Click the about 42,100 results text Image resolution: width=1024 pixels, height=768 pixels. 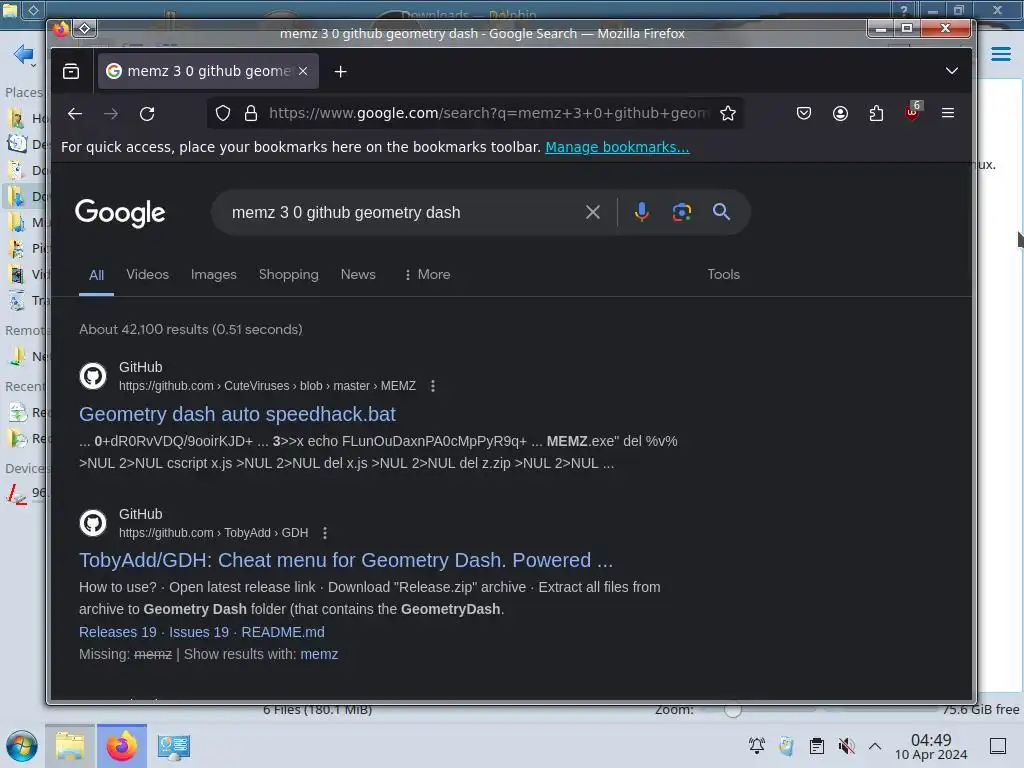tap(191, 329)
